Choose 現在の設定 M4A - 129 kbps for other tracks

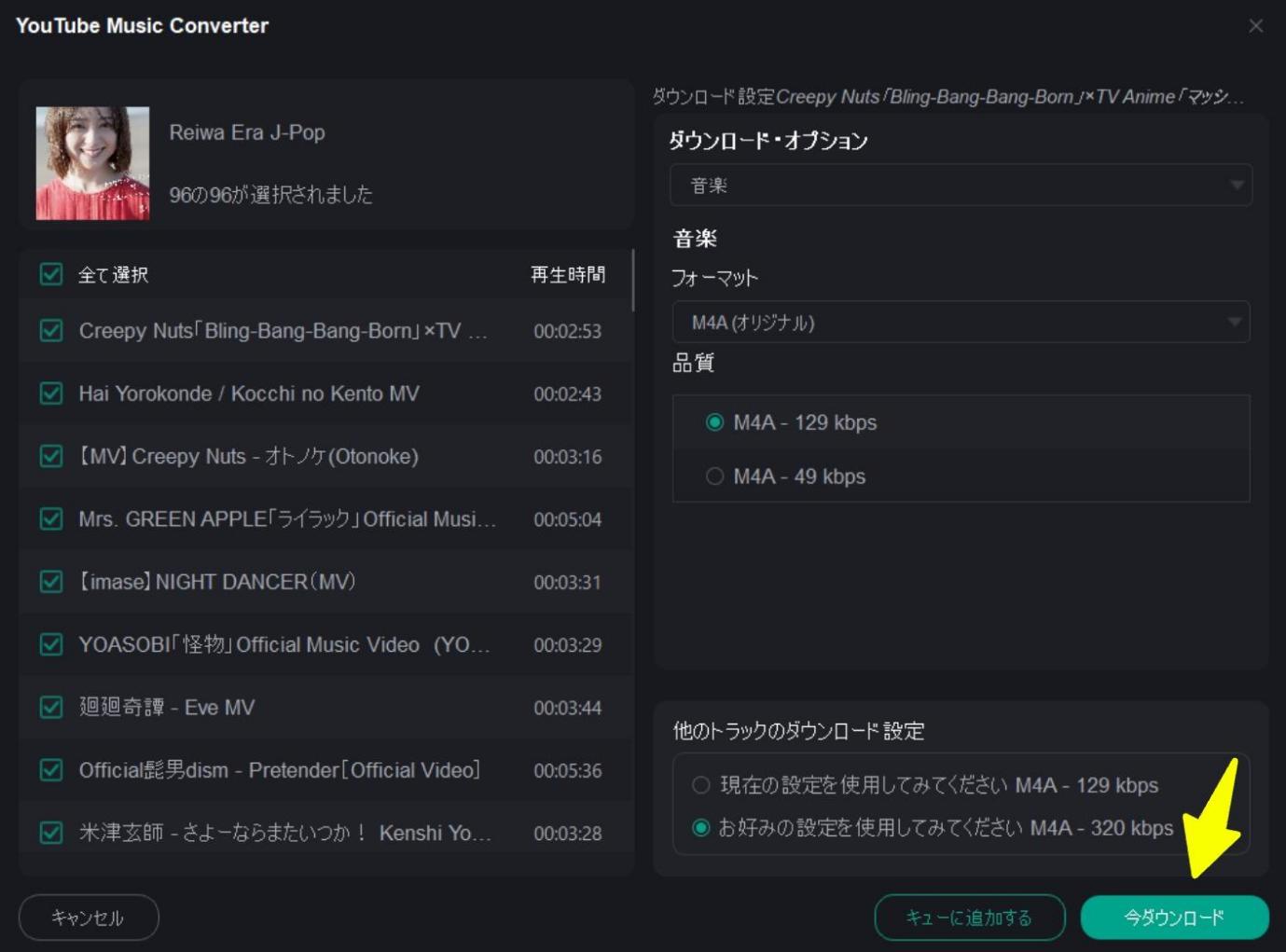701,785
